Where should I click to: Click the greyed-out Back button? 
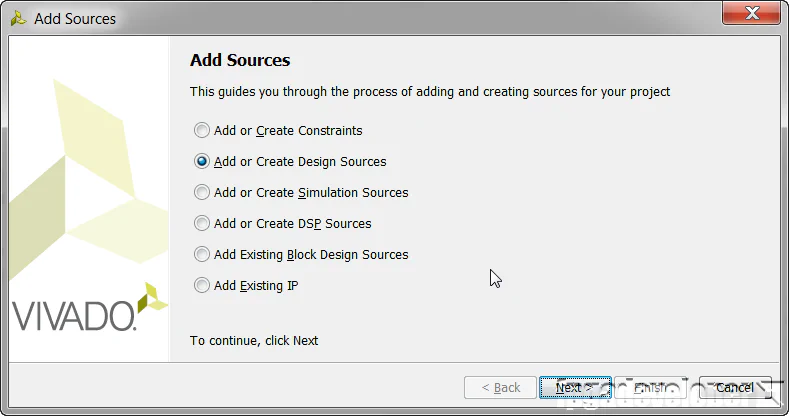coord(501,387)
